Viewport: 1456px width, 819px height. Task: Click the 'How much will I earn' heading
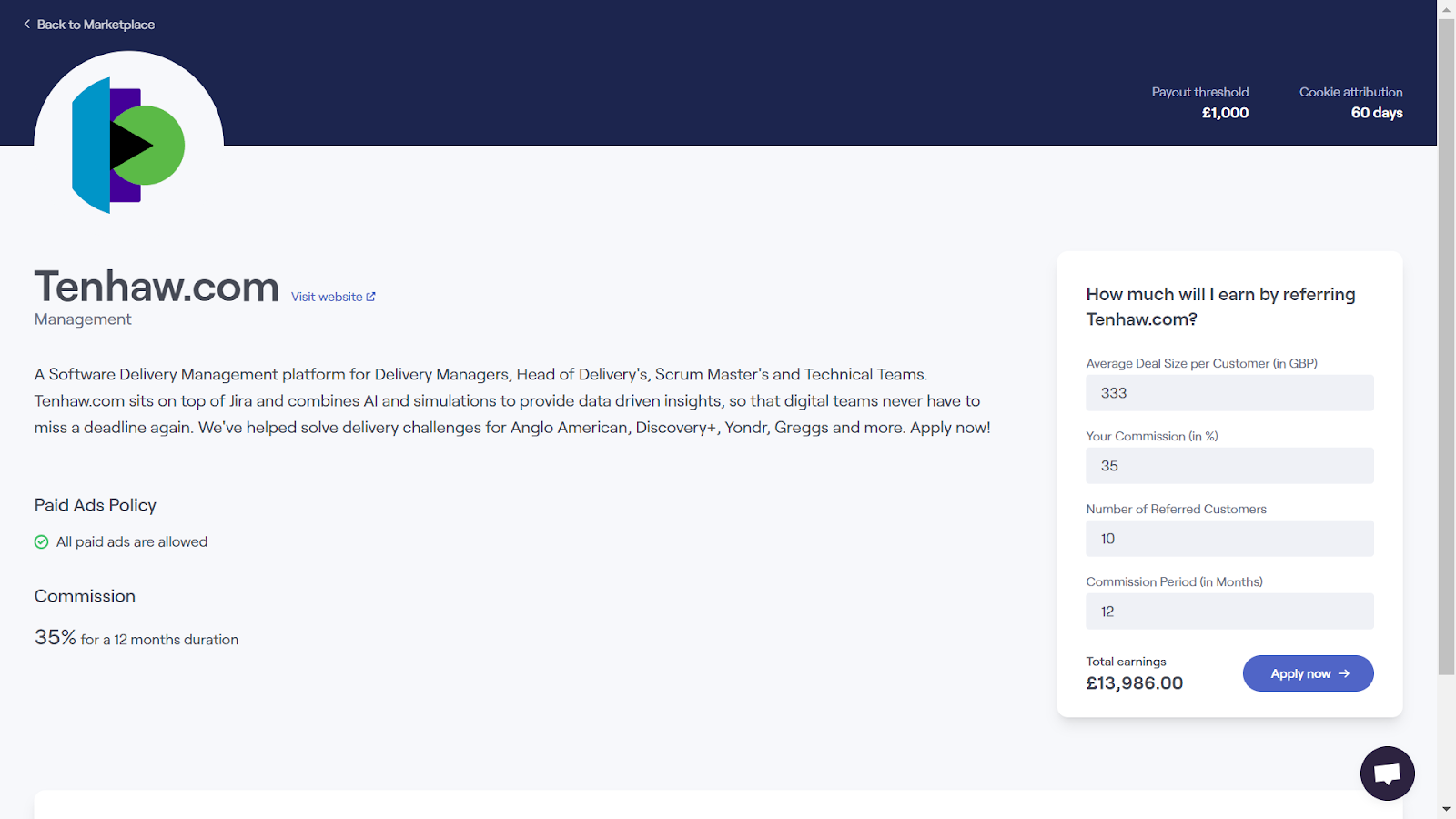click(x=1220, y=307)
